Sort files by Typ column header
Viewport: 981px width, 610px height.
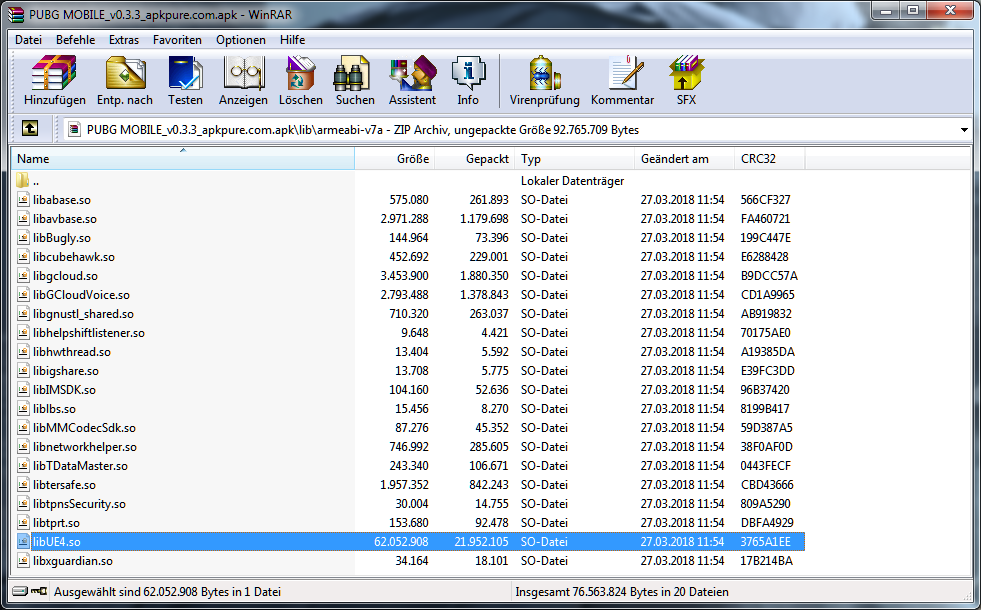click(575, 159)
